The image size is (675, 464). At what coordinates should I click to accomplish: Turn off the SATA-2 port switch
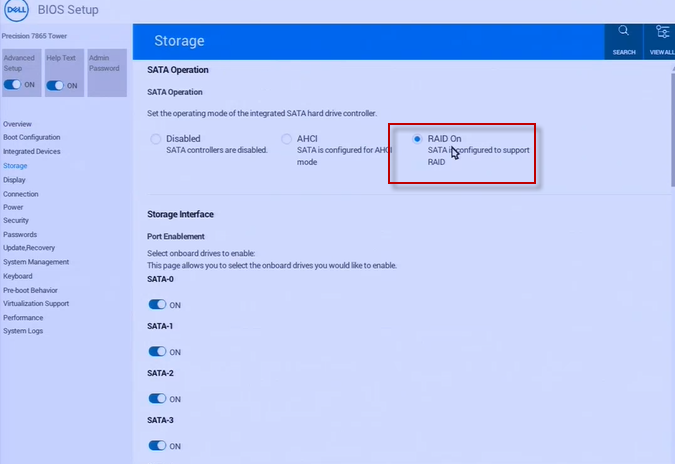(x=157, y=399)
